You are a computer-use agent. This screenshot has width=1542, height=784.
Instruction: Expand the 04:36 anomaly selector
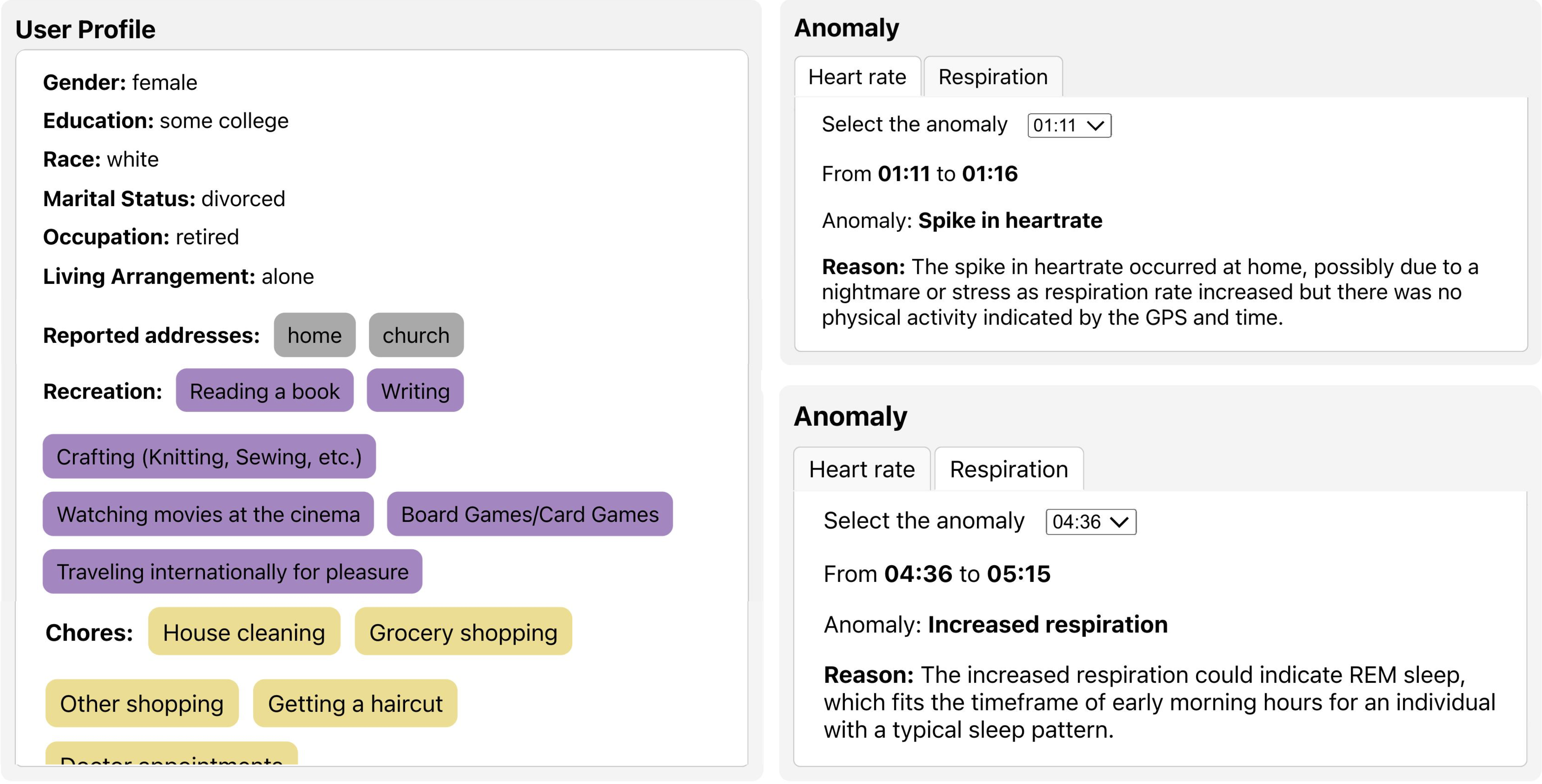1091,522
